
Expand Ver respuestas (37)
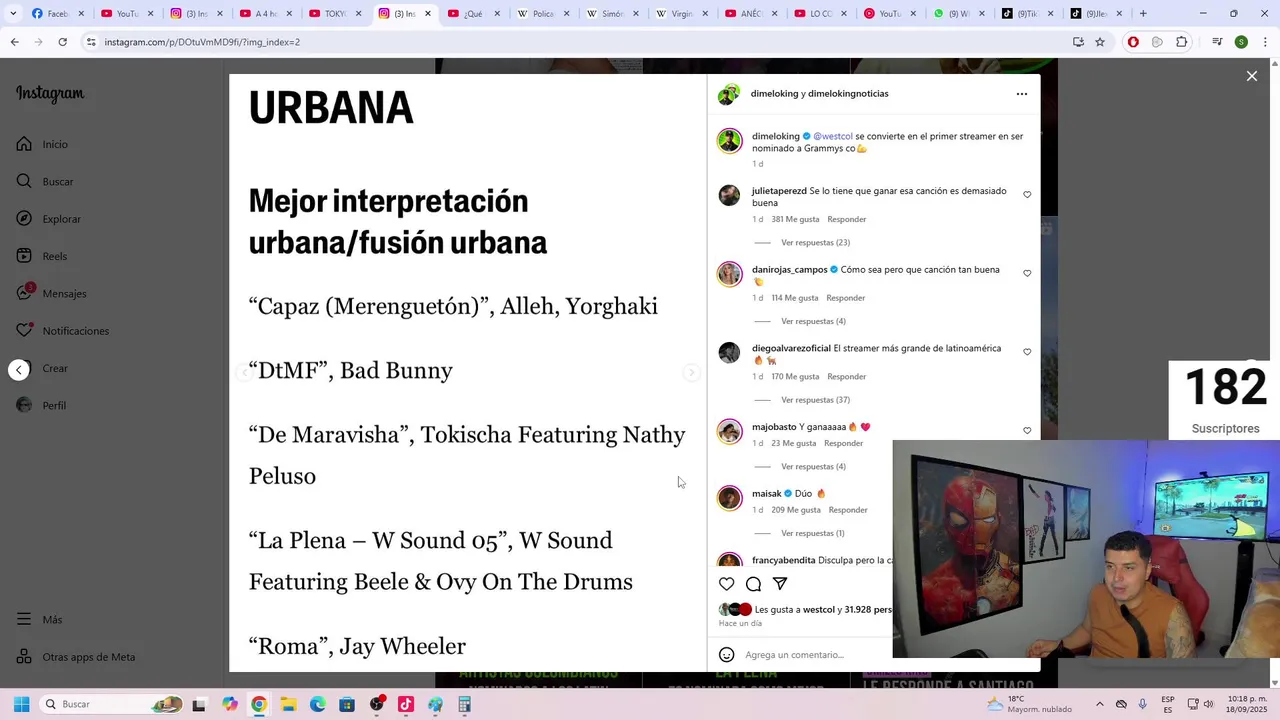tap(815, 400)
